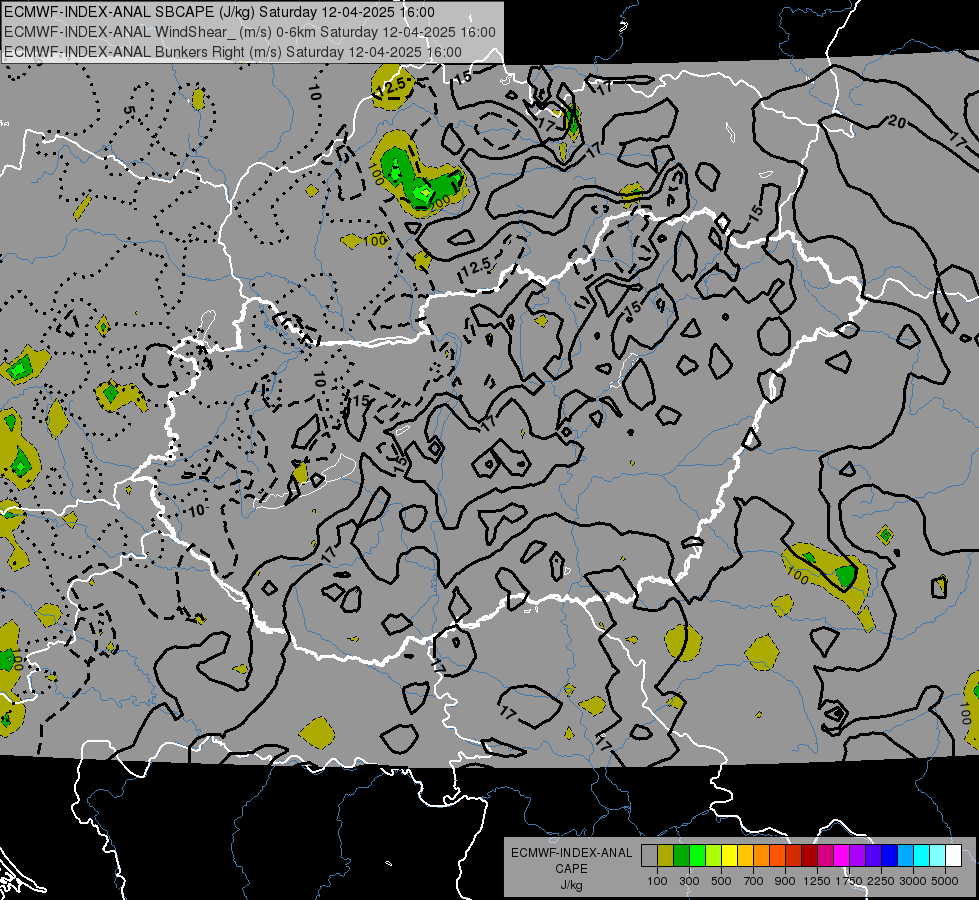
Task: Click the legend tick label 900
Action: pos(785,881)
